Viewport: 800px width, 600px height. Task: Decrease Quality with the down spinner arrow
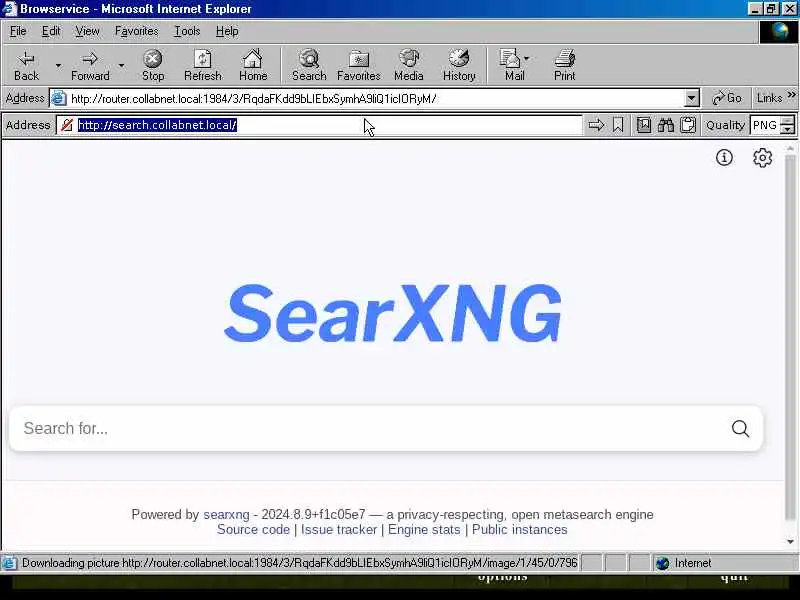pyautogui.click(x=788, y=130)
